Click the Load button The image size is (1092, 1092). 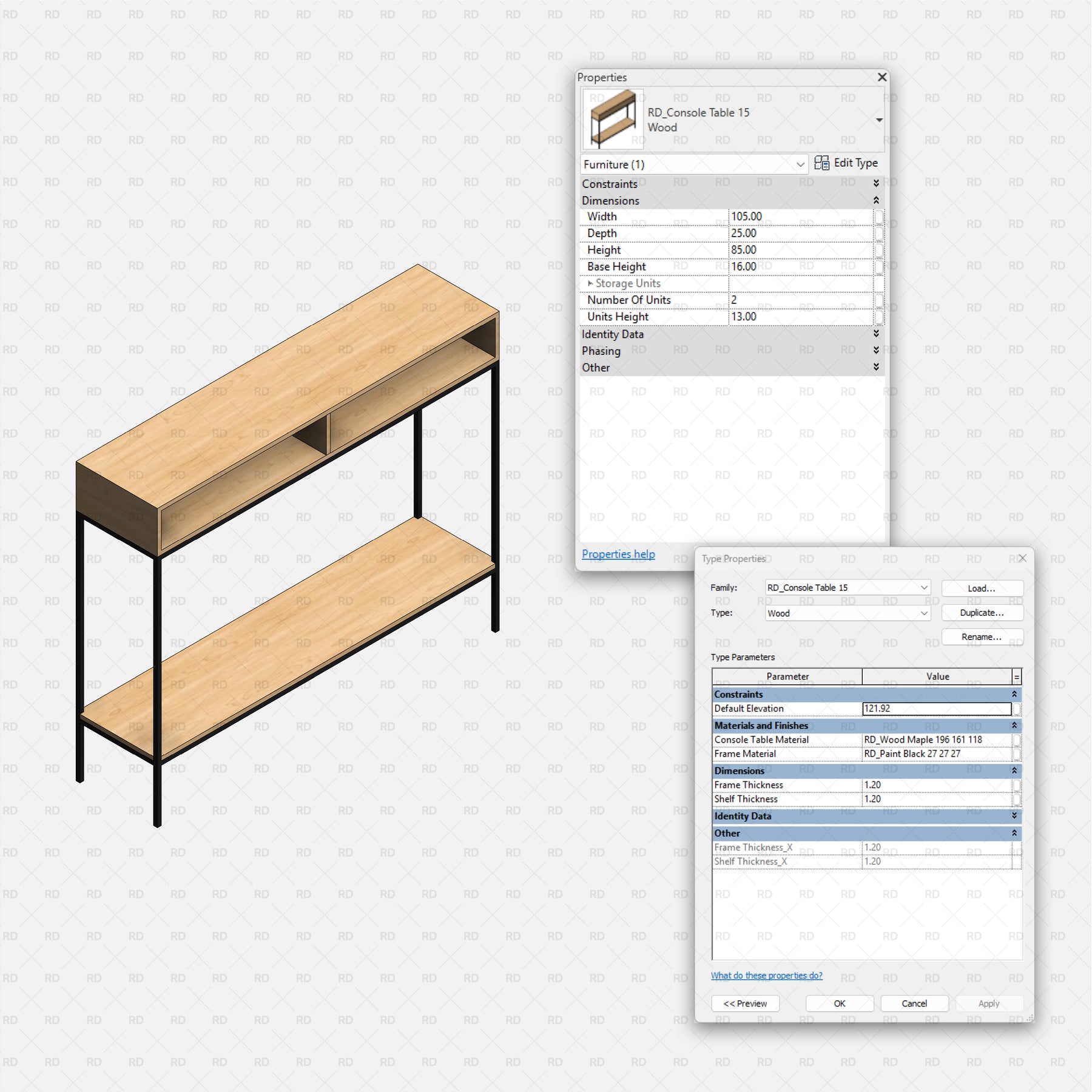[x=982, y=588]
